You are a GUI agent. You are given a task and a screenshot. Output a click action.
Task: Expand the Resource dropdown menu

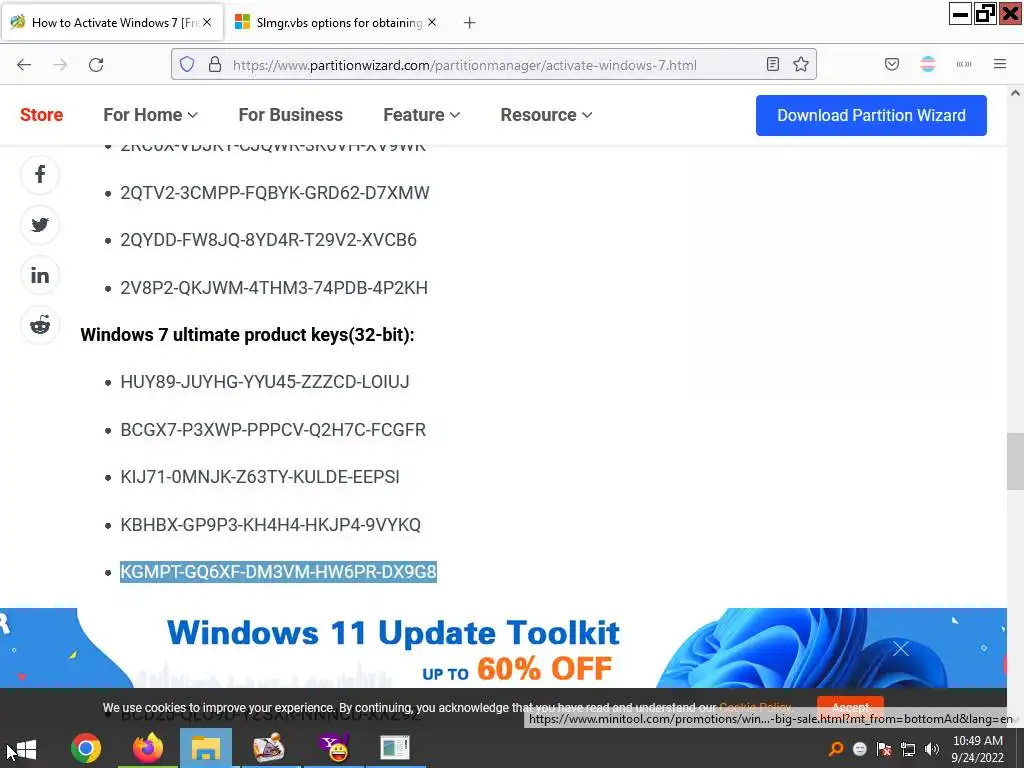[546, 115]
